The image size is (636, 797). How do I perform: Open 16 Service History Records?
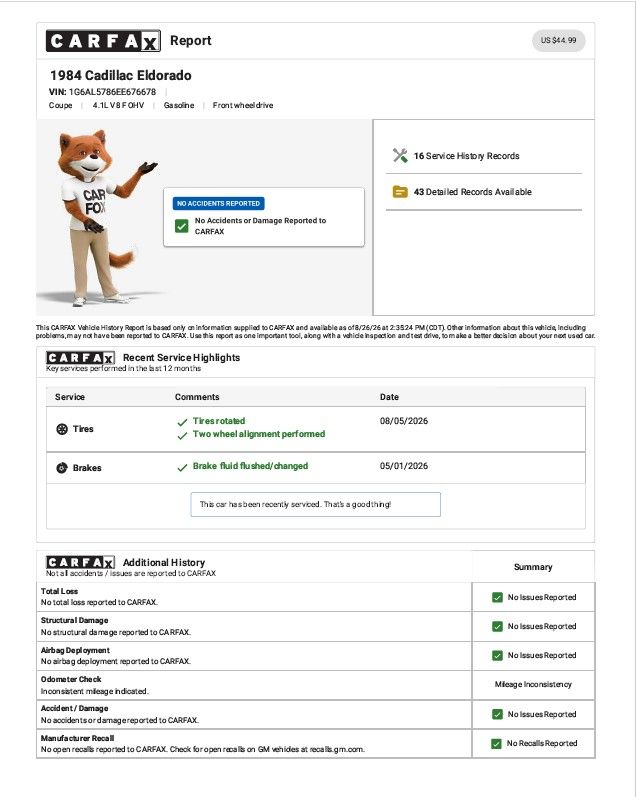tap(466, 156)
